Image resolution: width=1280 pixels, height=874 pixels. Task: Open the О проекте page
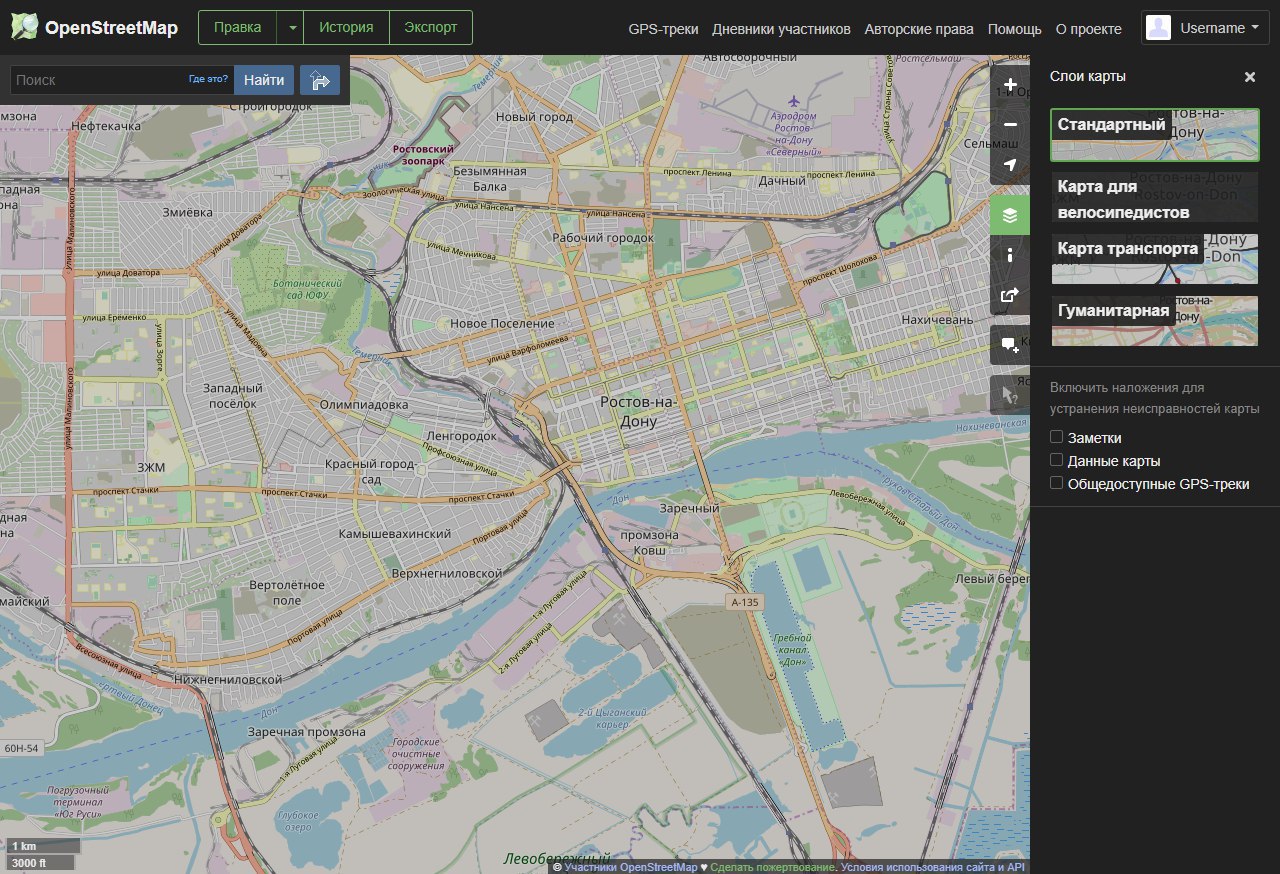(x=1088, y=29)
